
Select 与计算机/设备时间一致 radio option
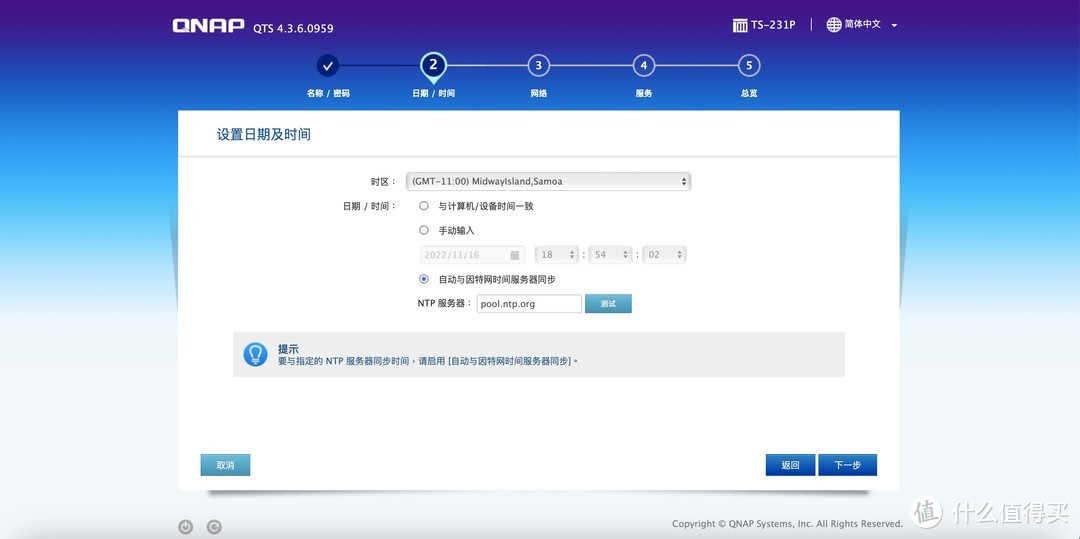tap(424, 206)
